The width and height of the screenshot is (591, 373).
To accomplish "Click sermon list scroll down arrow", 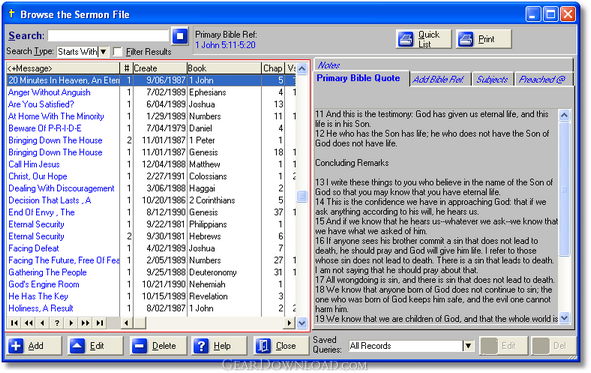I will click(x=302, y=323).
